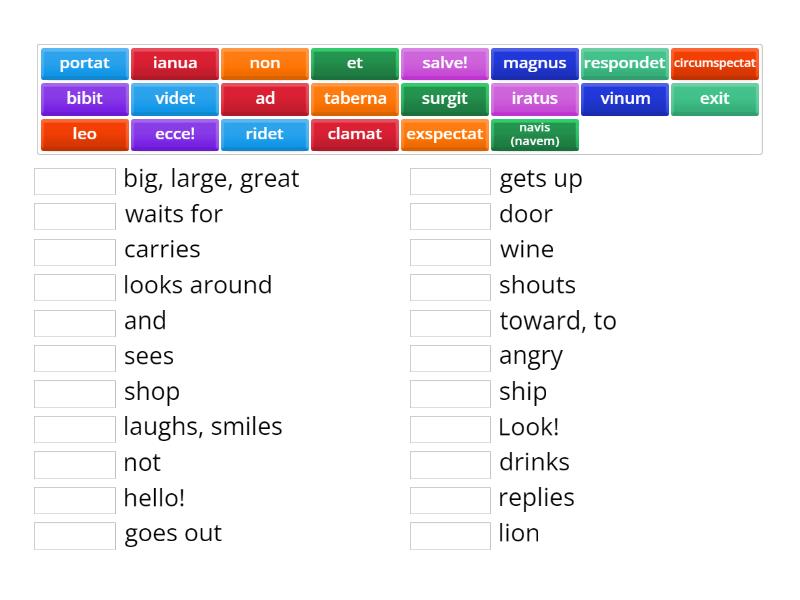Pick the 'respondet' word tile
The width and height of the screenshot is (800, 600).
625,62
